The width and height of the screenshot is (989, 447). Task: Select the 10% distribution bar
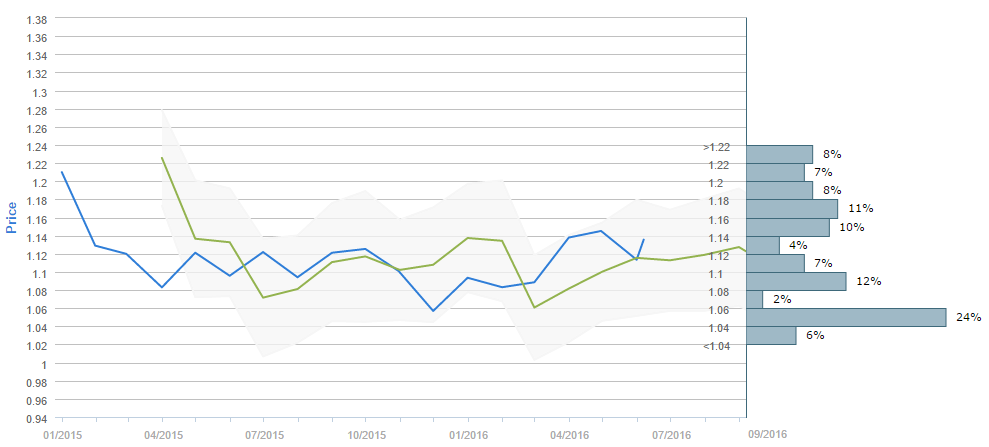click(788, 227)
